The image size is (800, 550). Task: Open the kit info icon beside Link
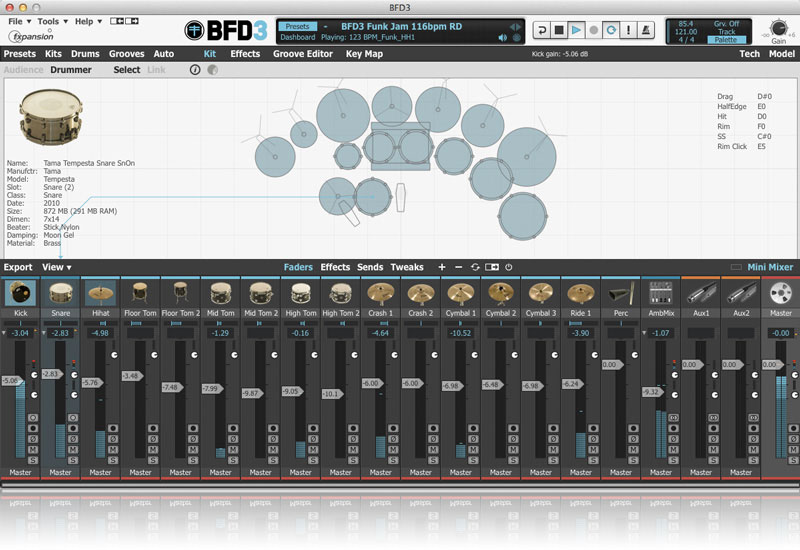(x=195, y=70)
